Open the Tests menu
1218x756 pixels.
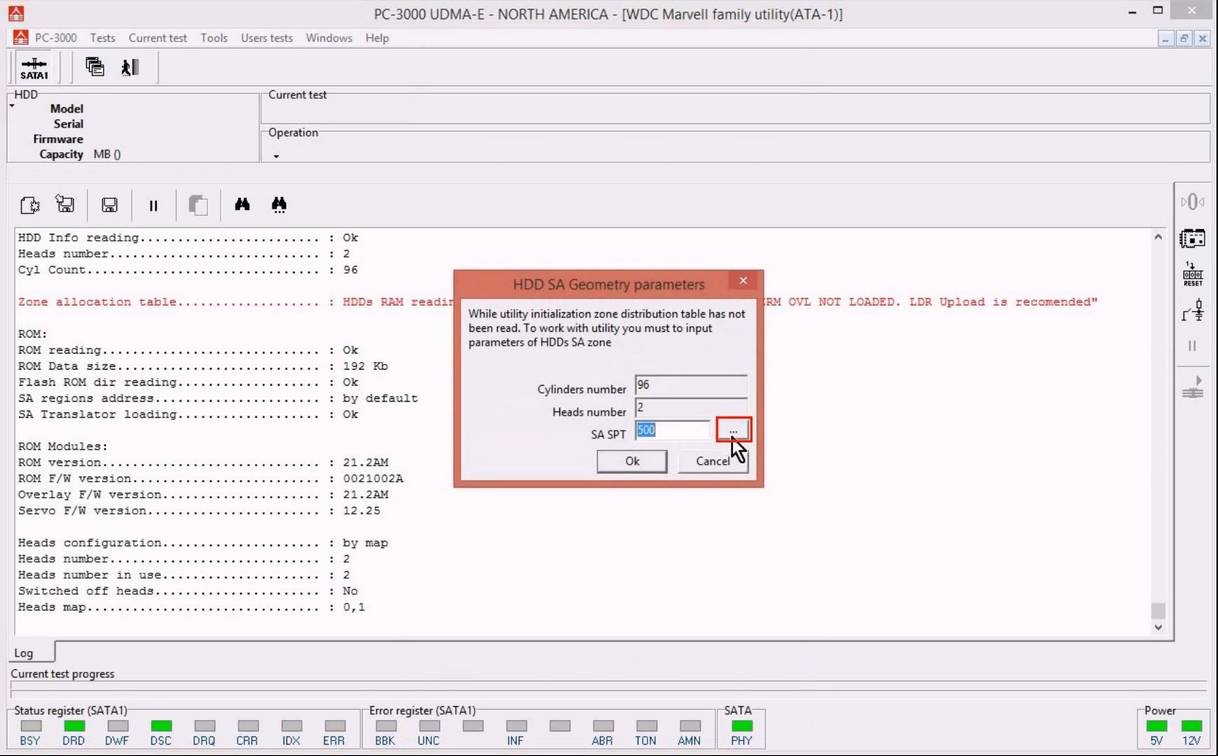103,38
